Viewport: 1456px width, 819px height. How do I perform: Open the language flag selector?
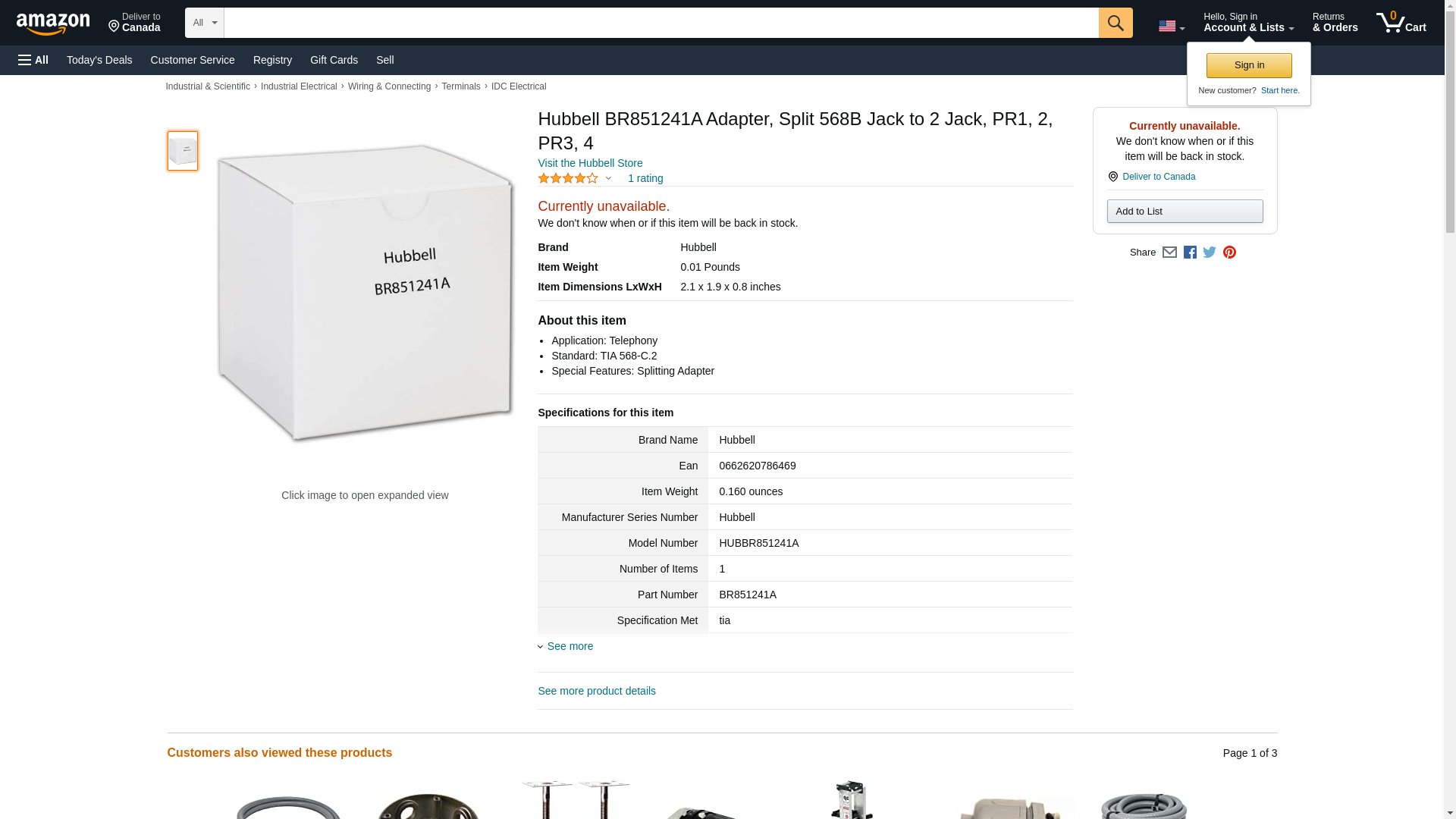[1172, 27]
